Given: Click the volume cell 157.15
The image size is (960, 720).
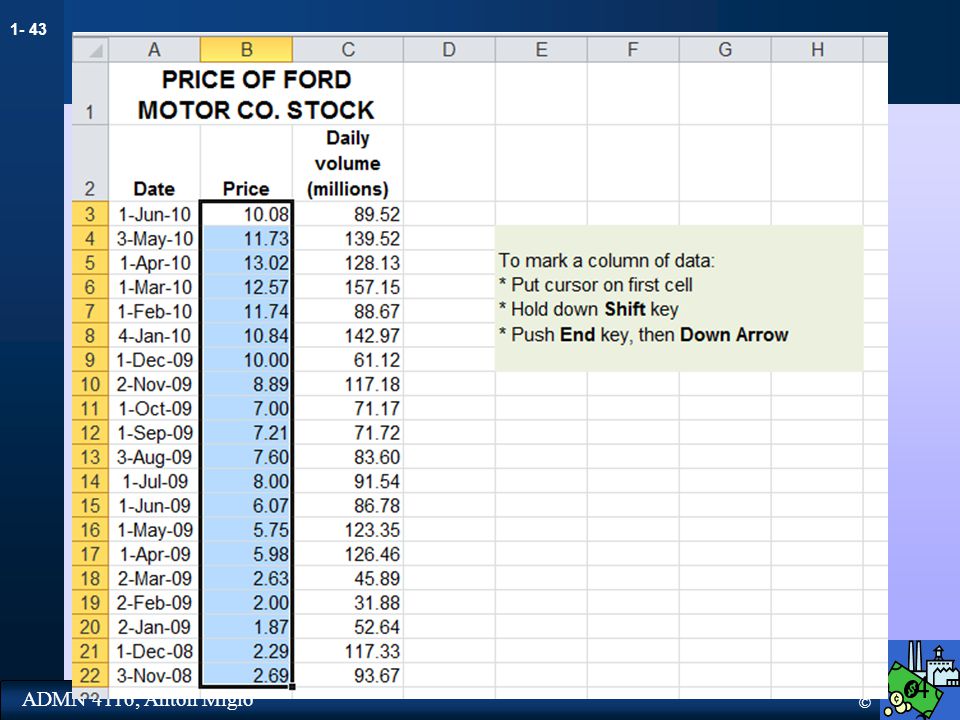Looking at the screenshot, I should pyautogui.click(x=348, y=287).
